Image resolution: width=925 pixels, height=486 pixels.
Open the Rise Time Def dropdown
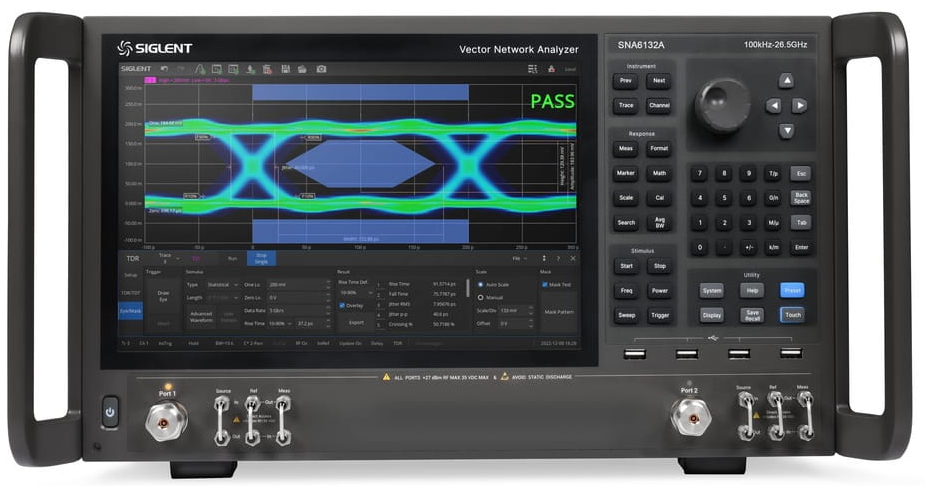pos(355,293)
